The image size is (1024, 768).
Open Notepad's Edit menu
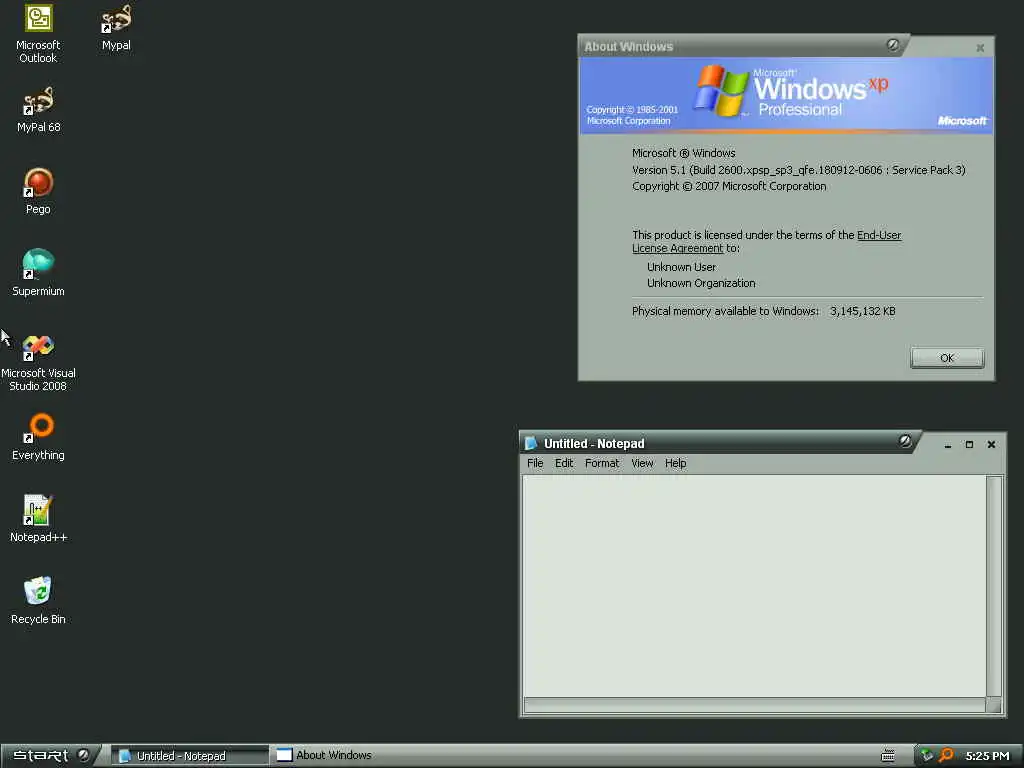point(564,463)
